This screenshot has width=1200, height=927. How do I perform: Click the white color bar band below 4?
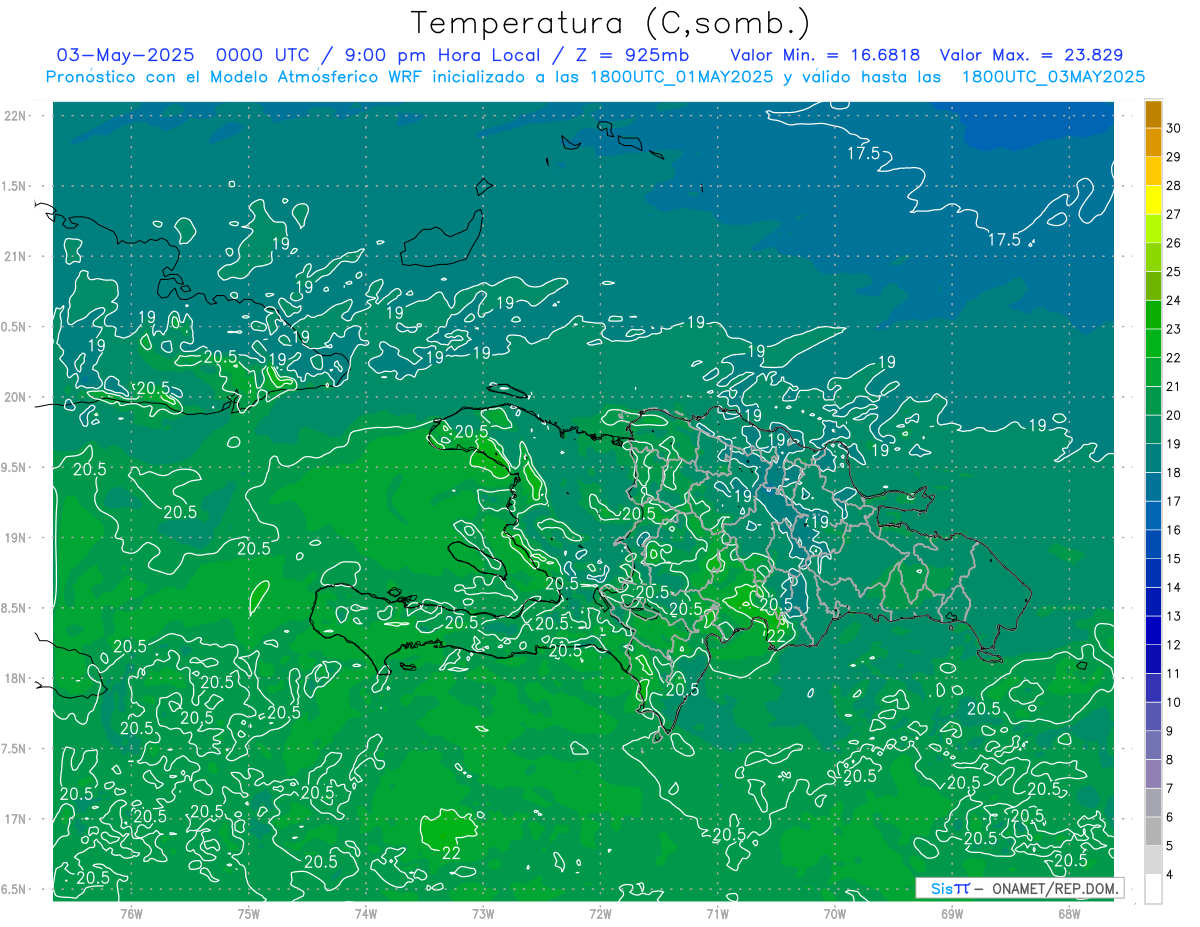coord(1153,889)
